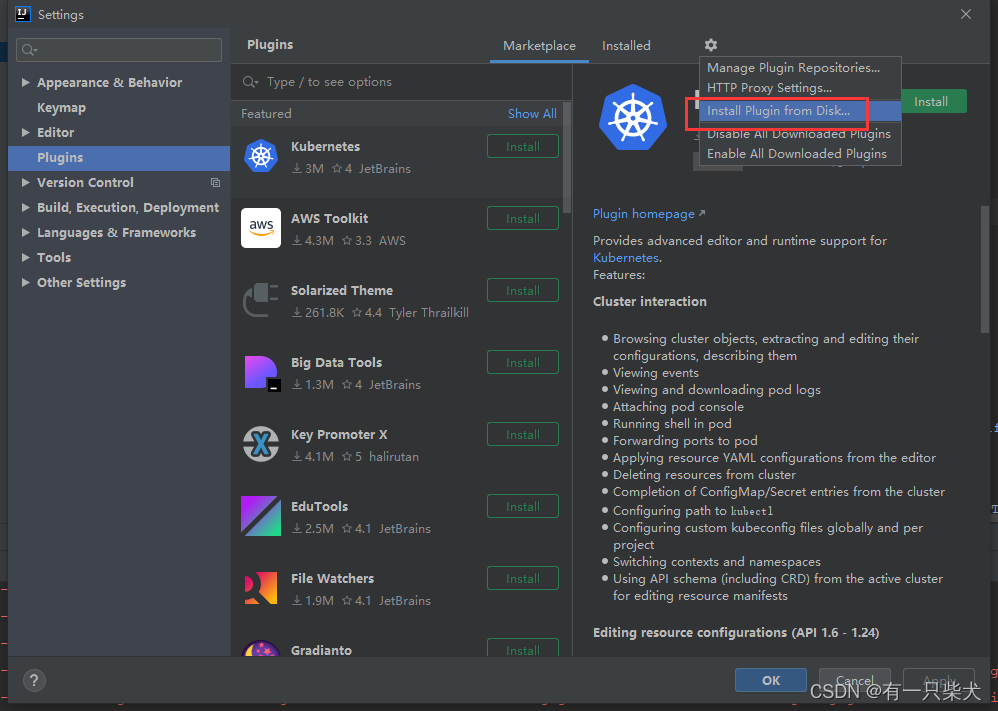Install the EduTools plugin

(523, 506)
